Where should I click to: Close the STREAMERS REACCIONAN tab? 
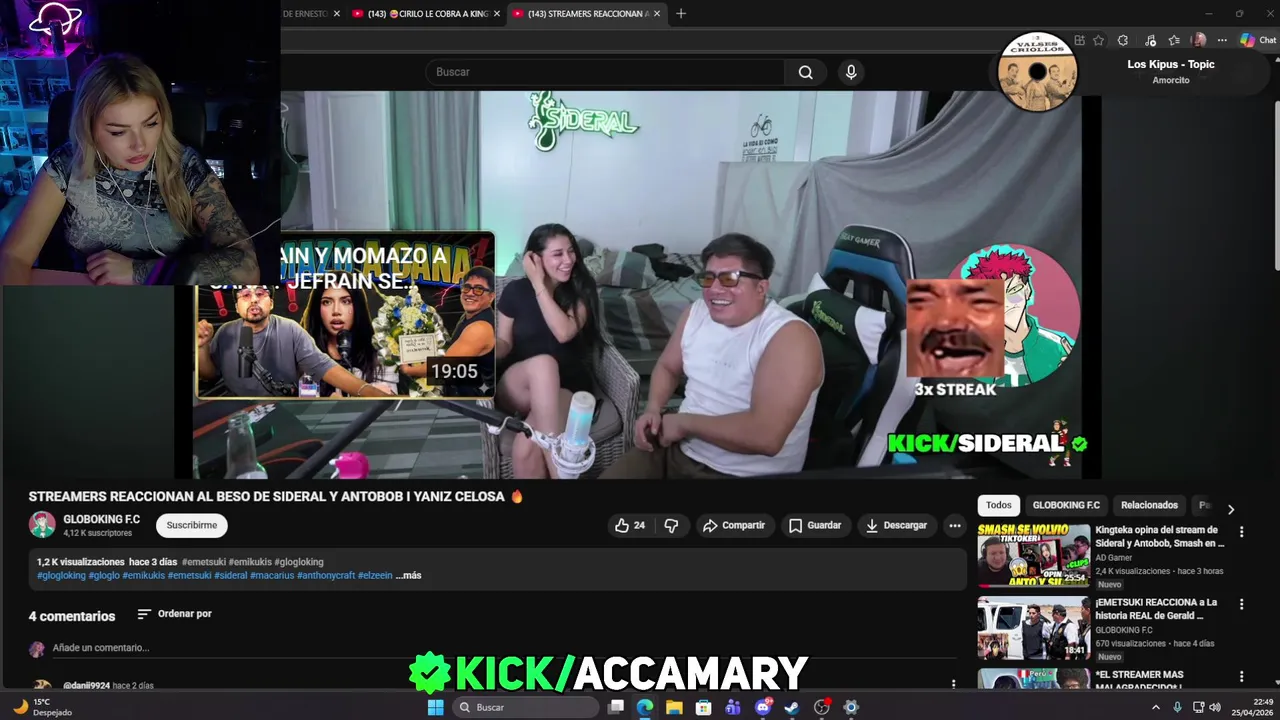[657, 14]
